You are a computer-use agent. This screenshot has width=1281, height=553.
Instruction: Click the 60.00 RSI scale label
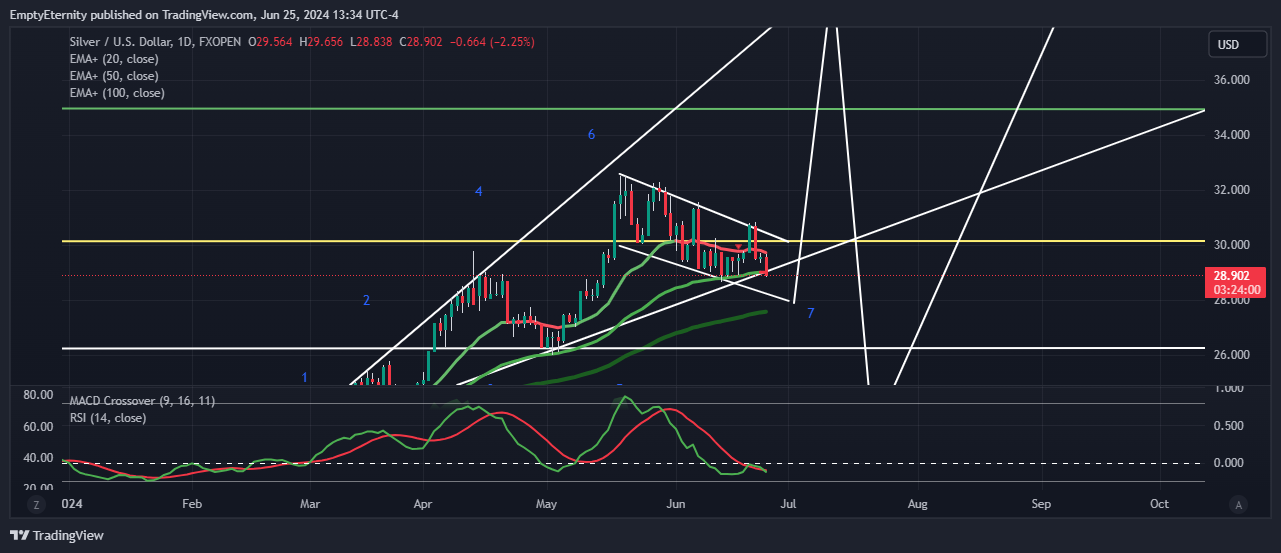37,426
